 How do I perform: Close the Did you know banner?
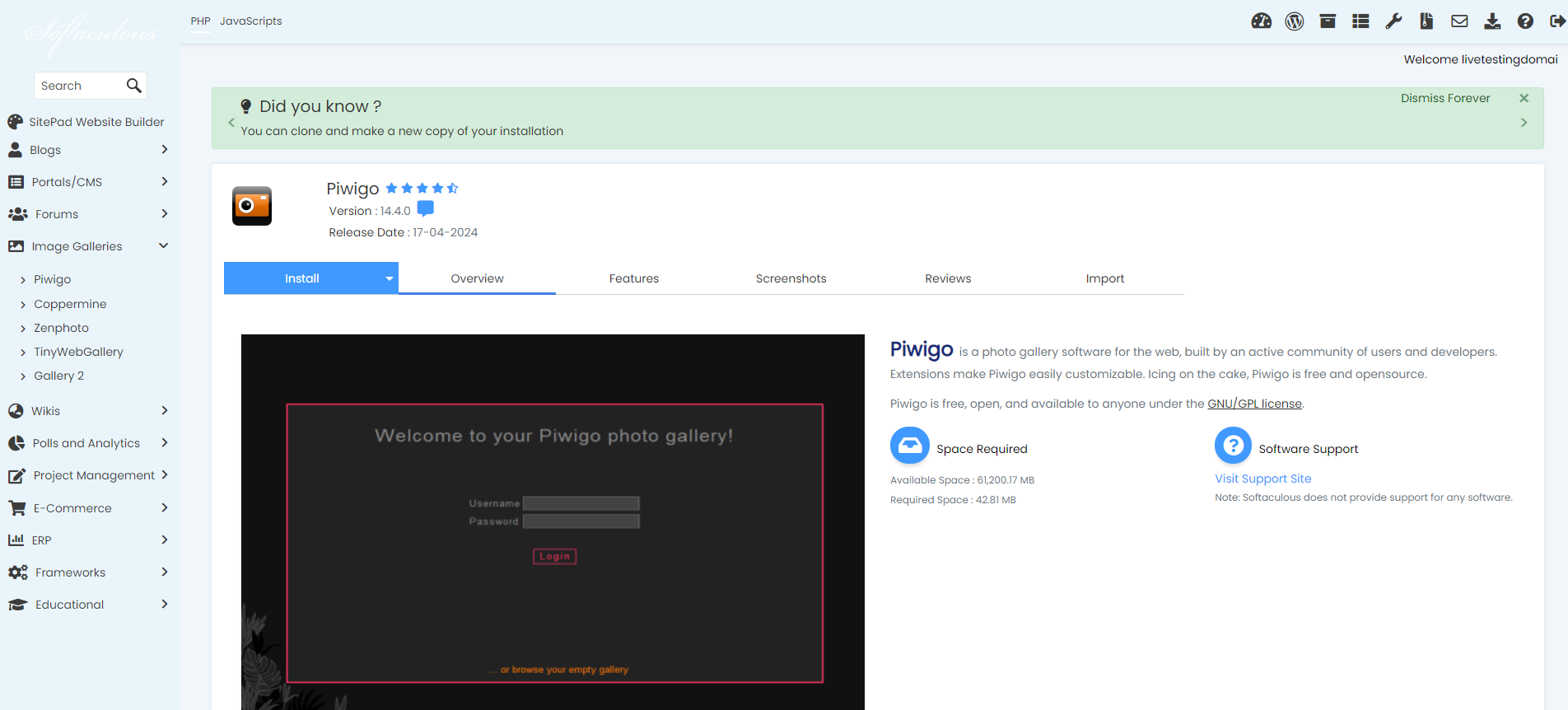[x=1524, y=98]
